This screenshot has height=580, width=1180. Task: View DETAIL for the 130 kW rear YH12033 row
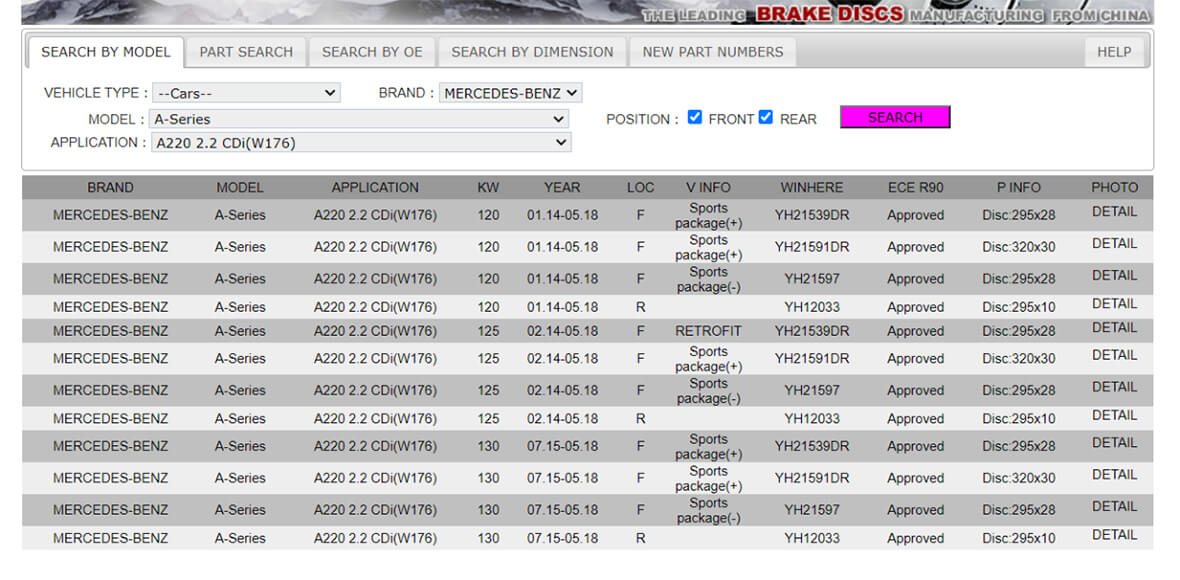1114,535
